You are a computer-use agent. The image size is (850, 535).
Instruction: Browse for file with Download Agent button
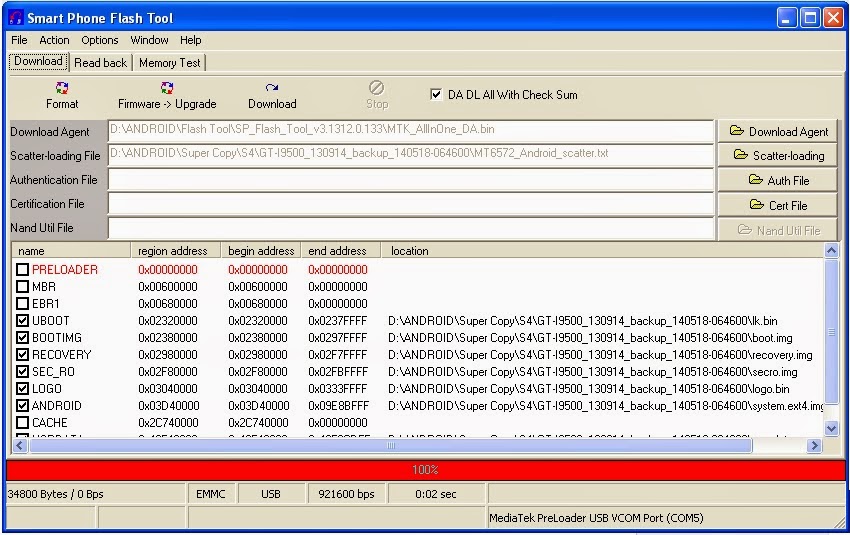pyautogui.click(x=777, y=131)
